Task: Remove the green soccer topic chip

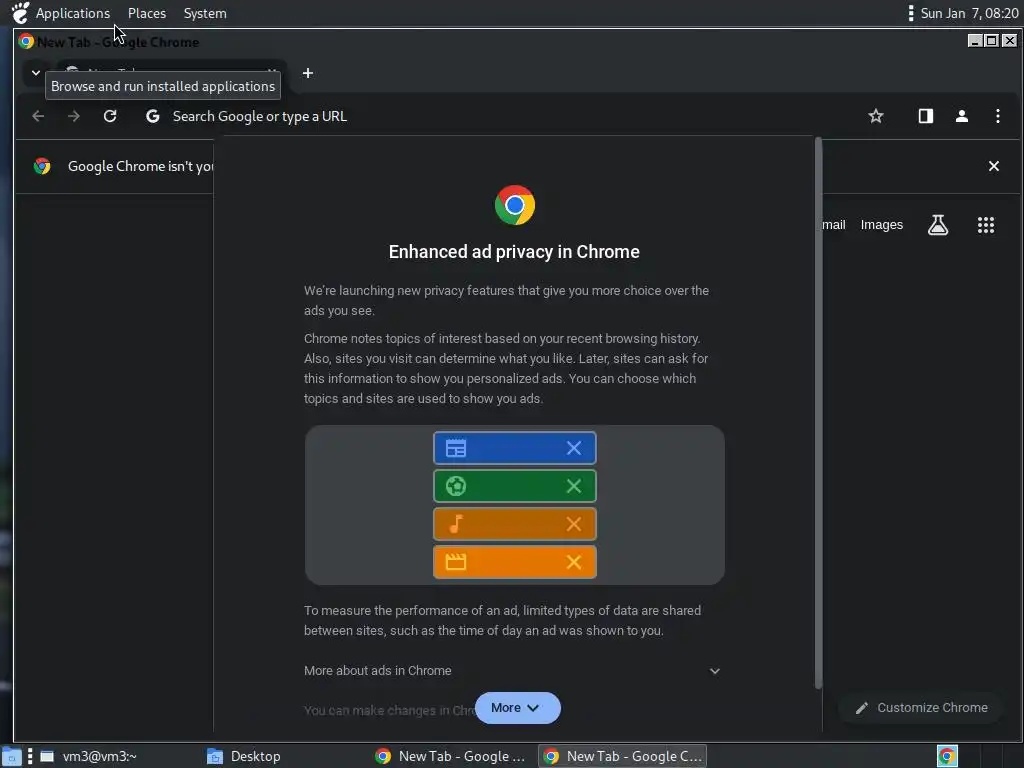Action: 573,486
